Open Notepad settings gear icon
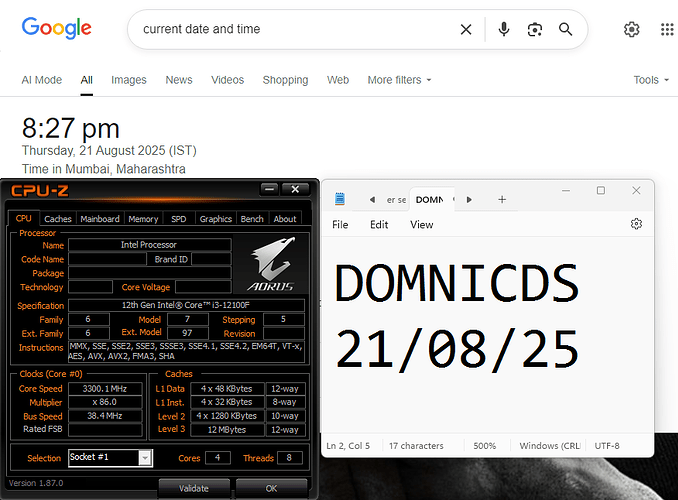The height and width of the screenshot is (500, 678). 636,224
